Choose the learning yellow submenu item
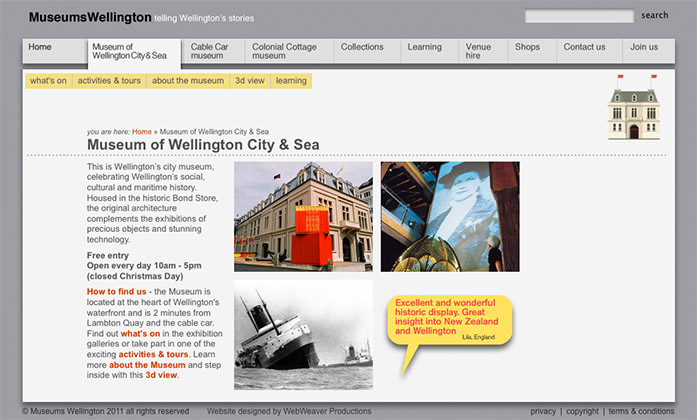 (291, 81)
